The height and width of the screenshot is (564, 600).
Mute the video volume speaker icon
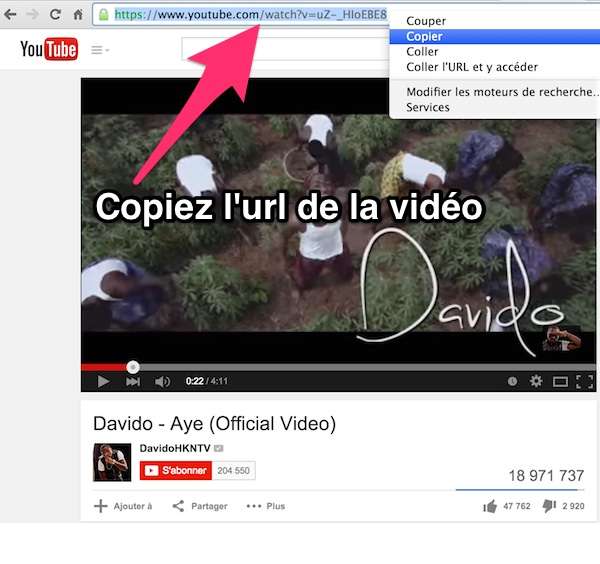[162, 381]
